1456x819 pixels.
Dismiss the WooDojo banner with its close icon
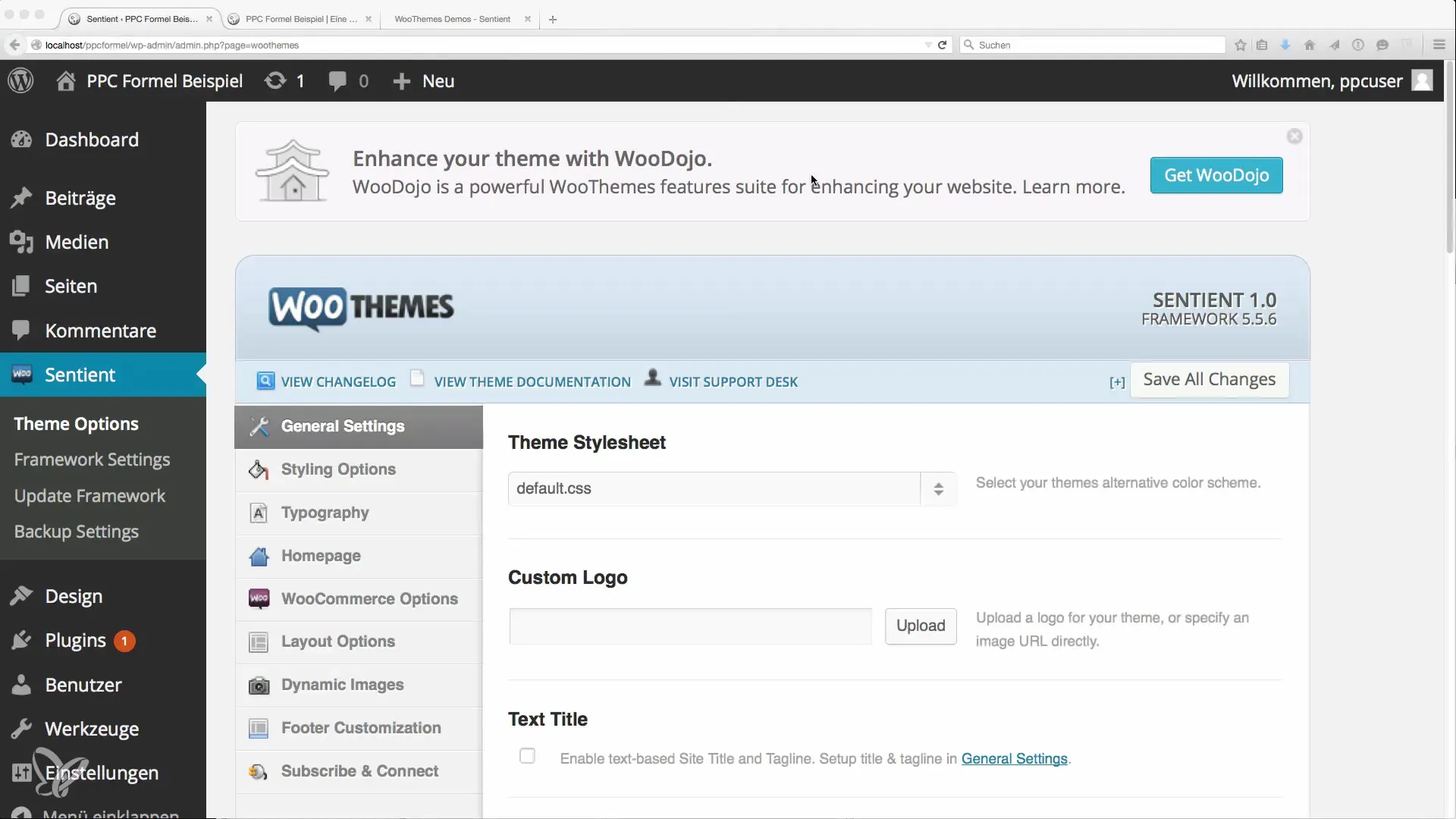[1294, 136]
